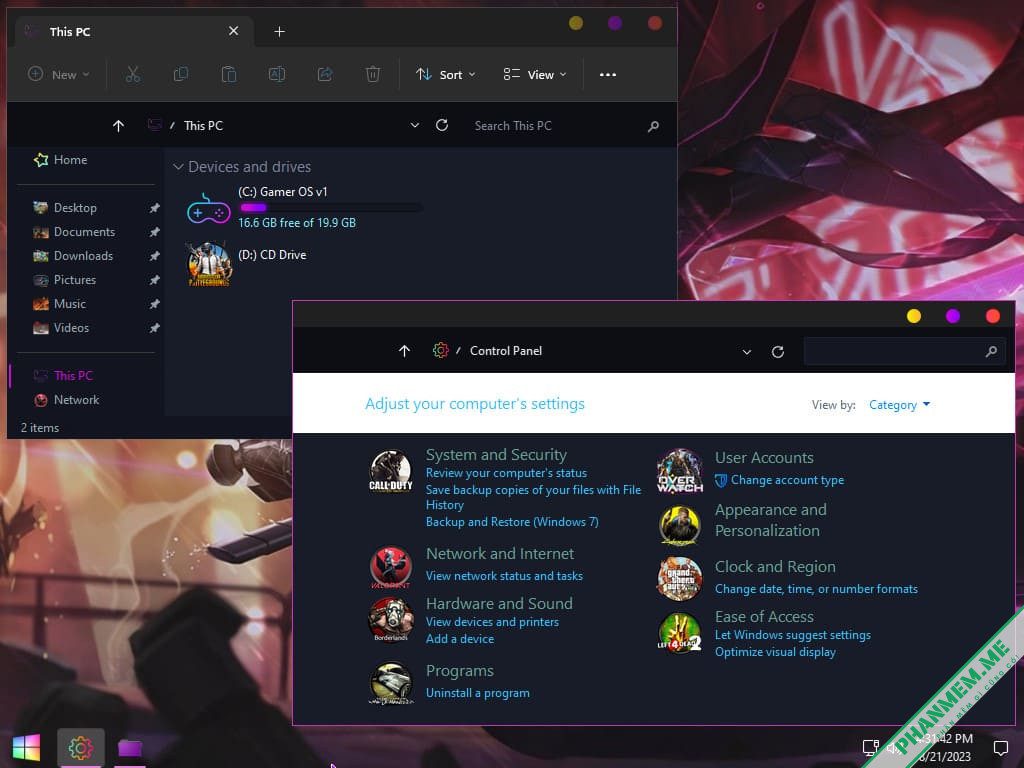Click the search magnifier in This PC window
Screen dimensions: 1024x768
(653, 126)
